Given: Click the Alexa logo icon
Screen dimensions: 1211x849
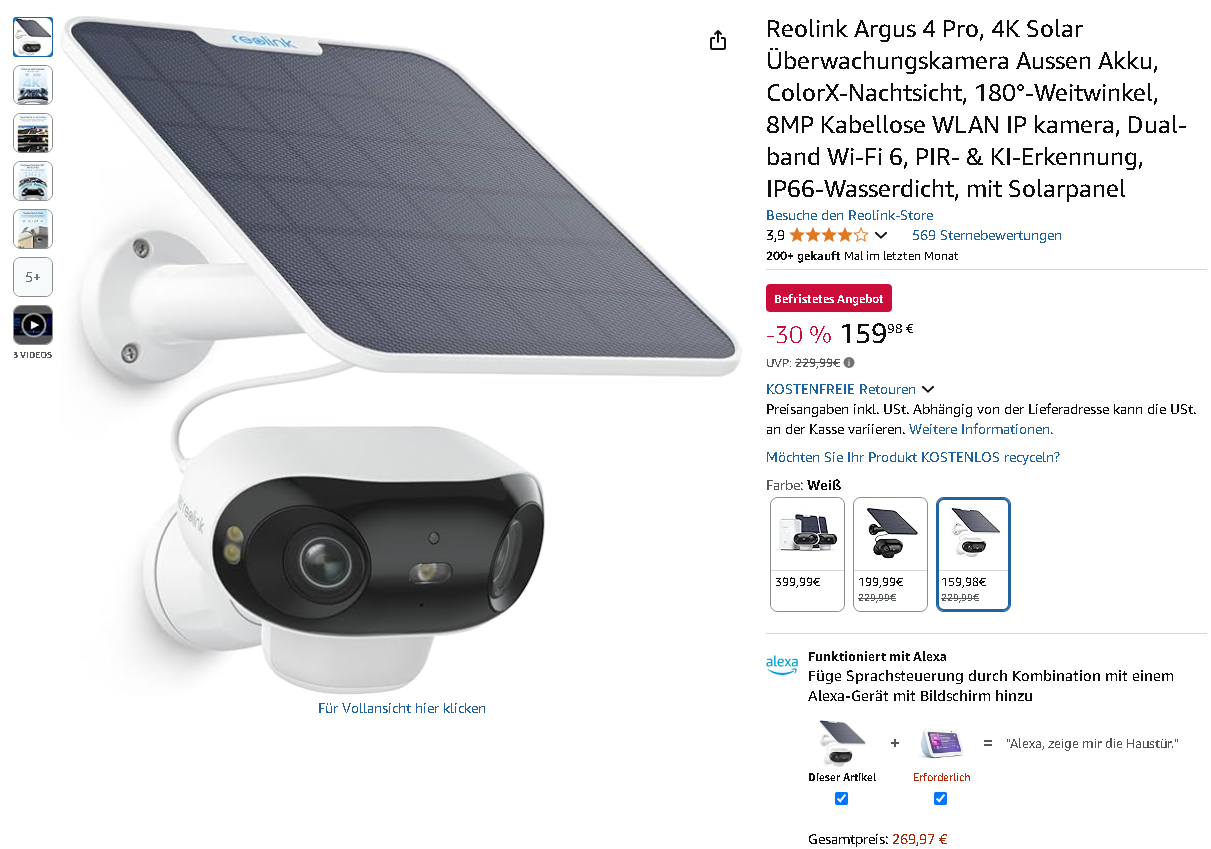Looking at the screenshot, I should click(x=782, y=662).
